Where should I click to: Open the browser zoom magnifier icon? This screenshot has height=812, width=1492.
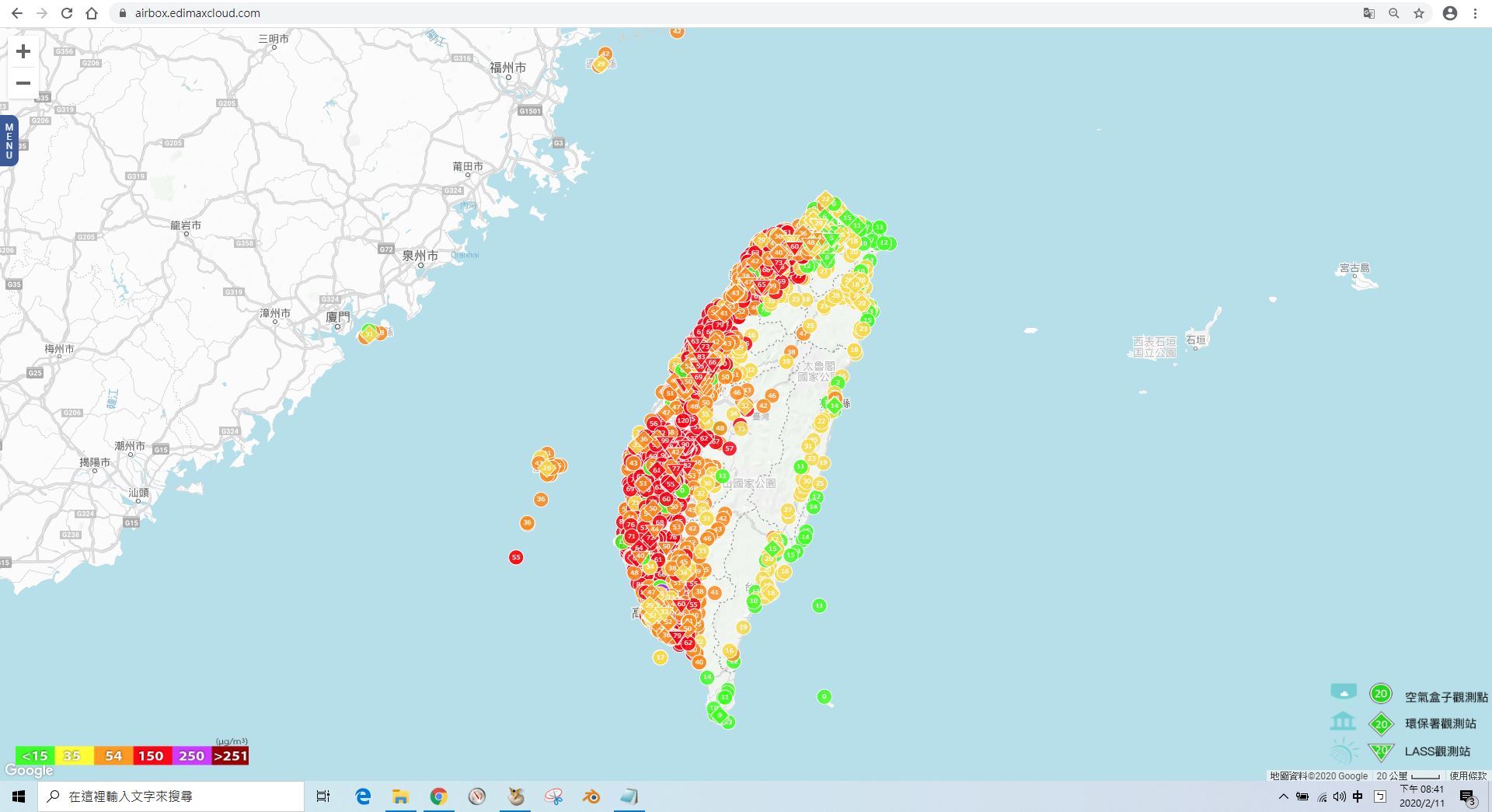coord(1394,13)
